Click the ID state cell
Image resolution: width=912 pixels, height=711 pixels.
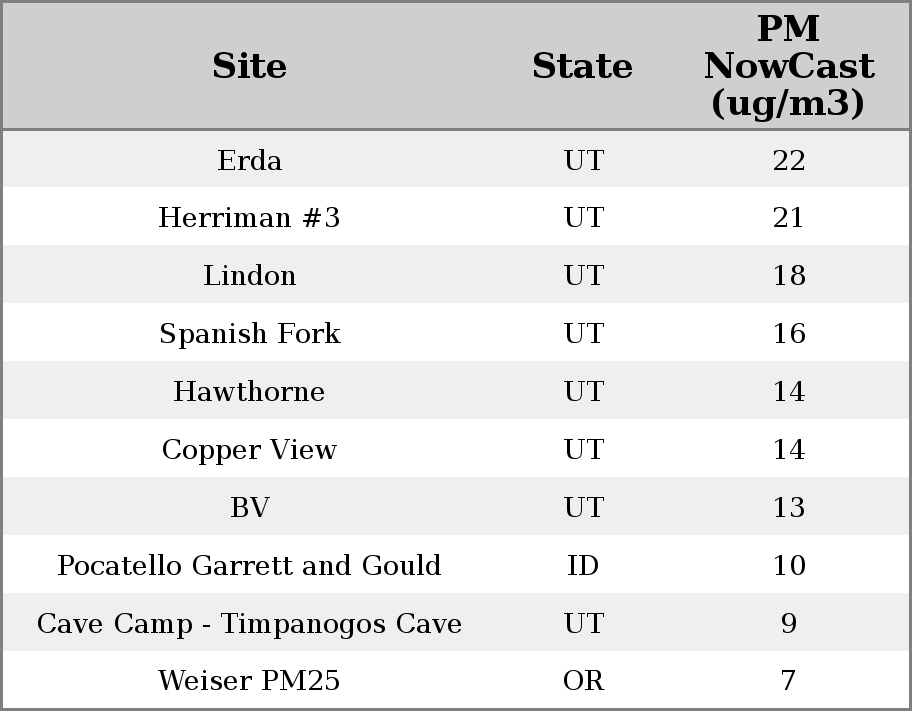(583, 566)
